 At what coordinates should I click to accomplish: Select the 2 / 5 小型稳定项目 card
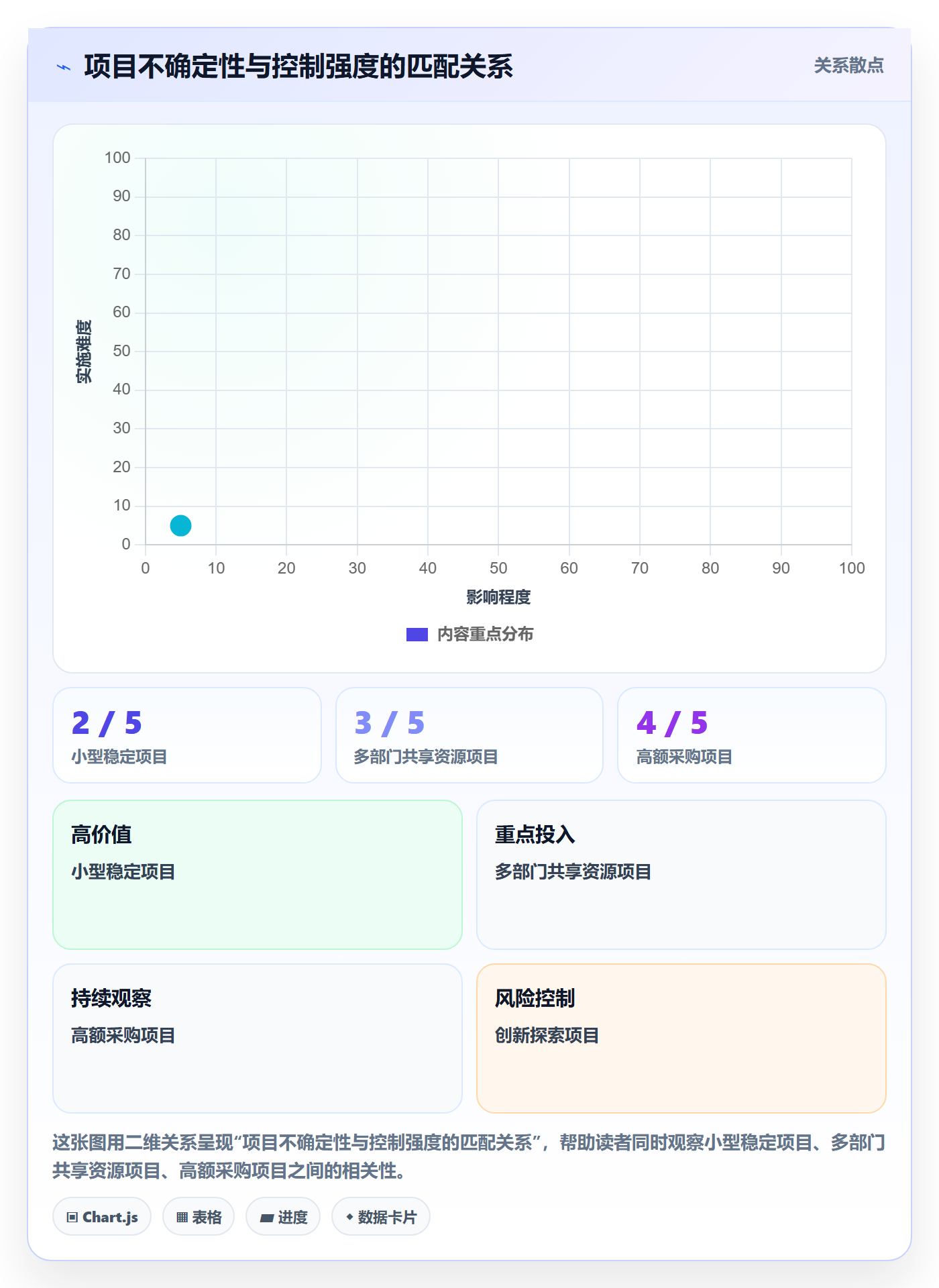[x=187, y=735]
